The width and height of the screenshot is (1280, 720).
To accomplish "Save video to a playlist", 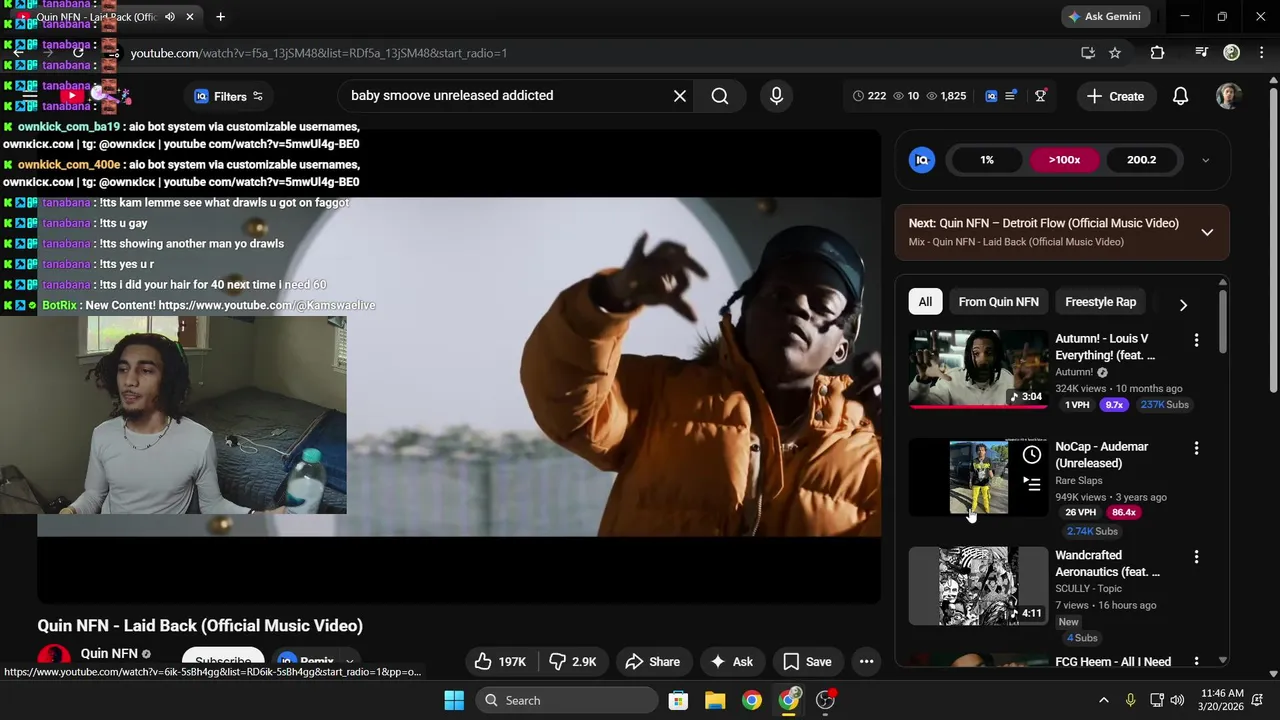I will (x=807, y=662).
